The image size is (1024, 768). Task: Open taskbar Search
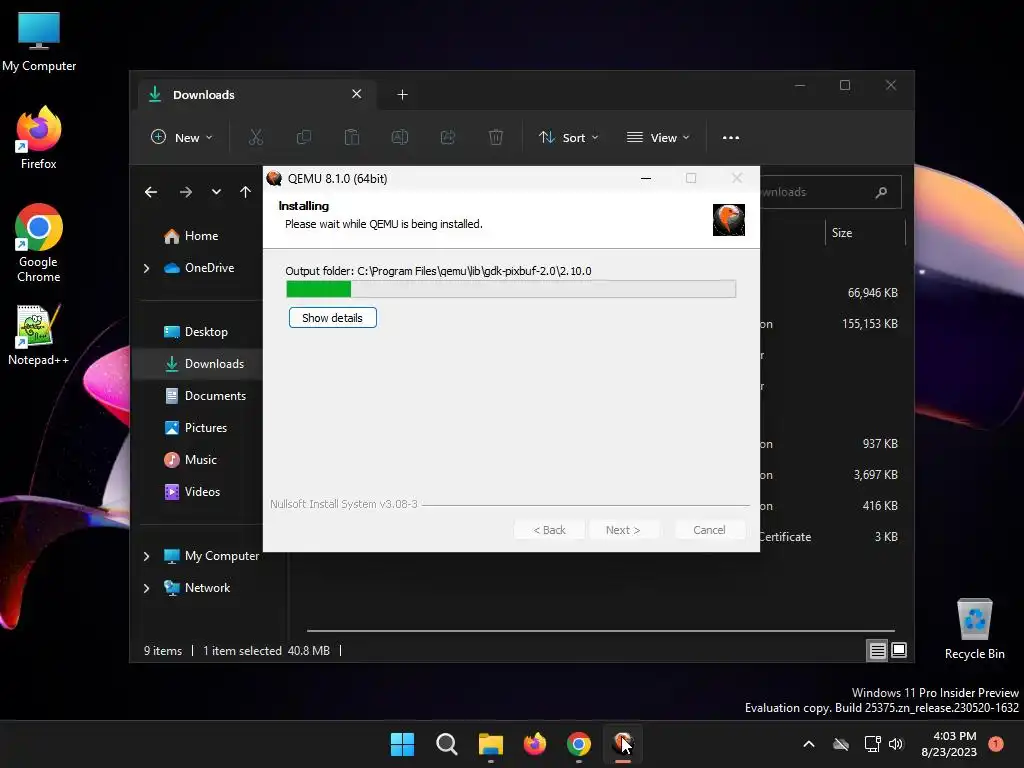coord(447,744)
